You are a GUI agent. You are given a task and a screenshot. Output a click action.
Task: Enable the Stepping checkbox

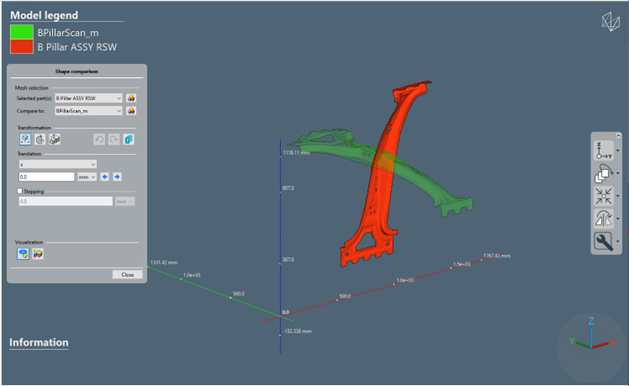(20, 191)
